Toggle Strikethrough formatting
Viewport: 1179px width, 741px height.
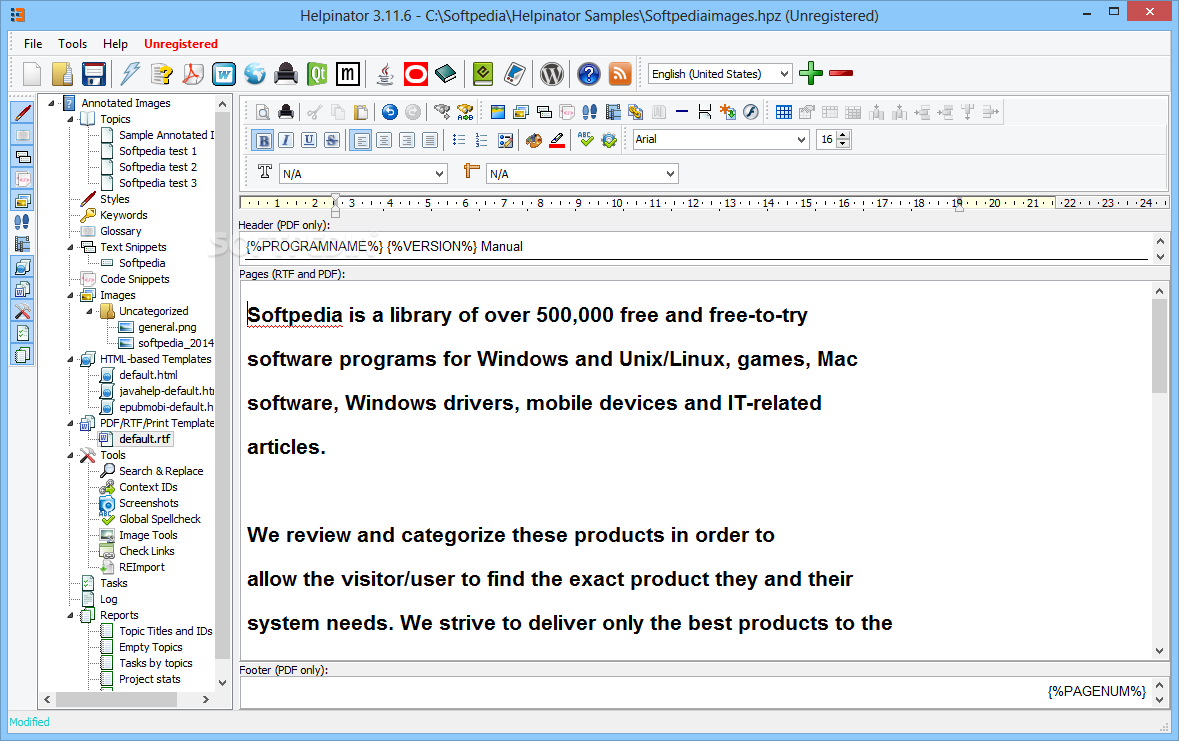pyautogui.click(x=332, y=140)
